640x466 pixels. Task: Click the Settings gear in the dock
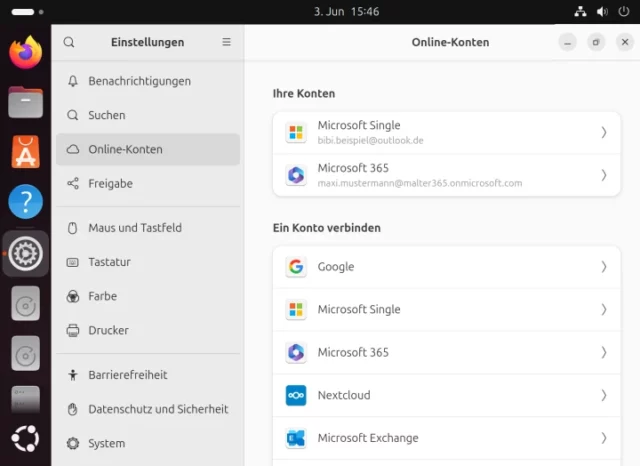(x=25, y=253)
